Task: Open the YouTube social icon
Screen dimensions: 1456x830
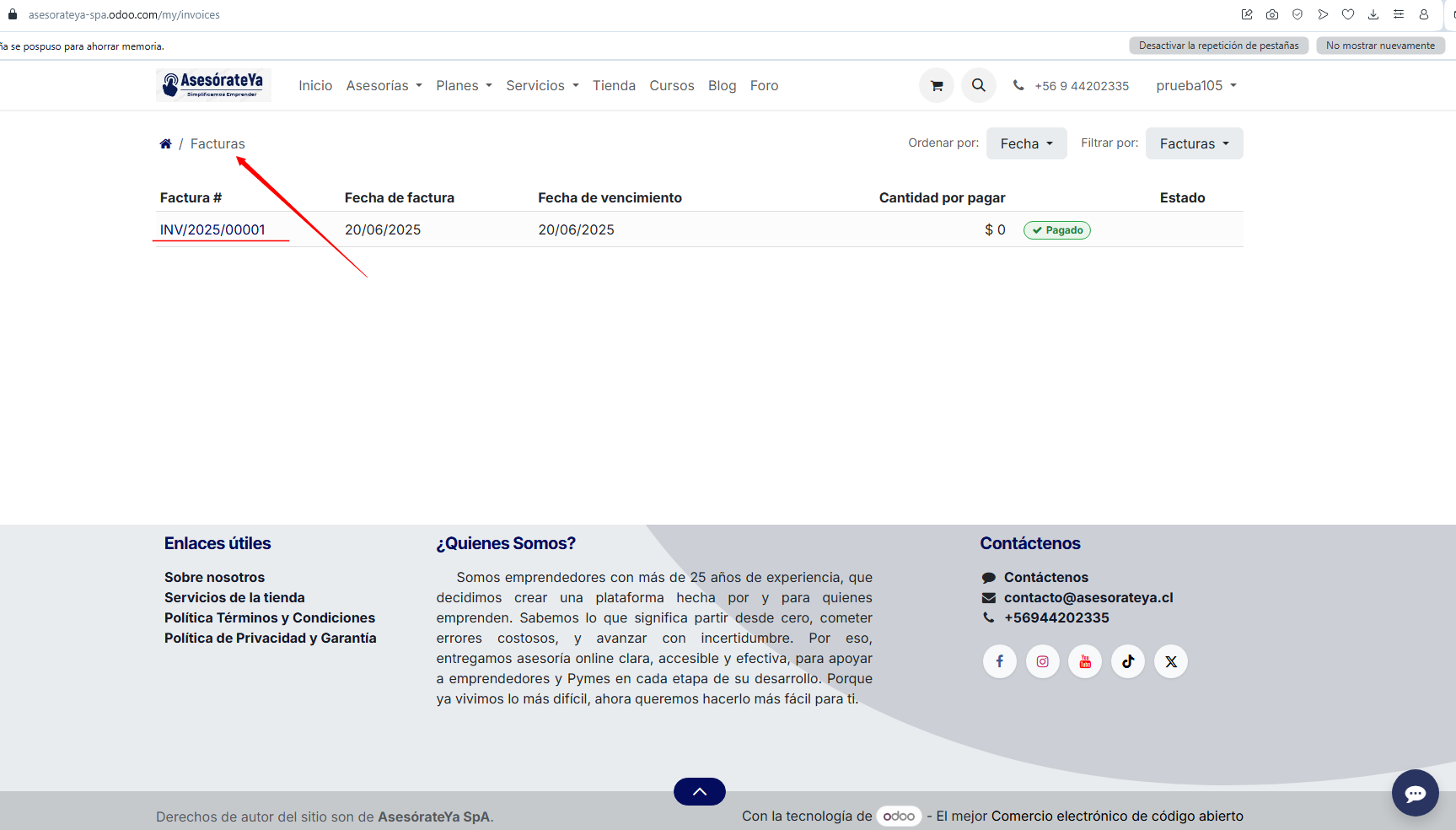Action: pos(1085,661)
